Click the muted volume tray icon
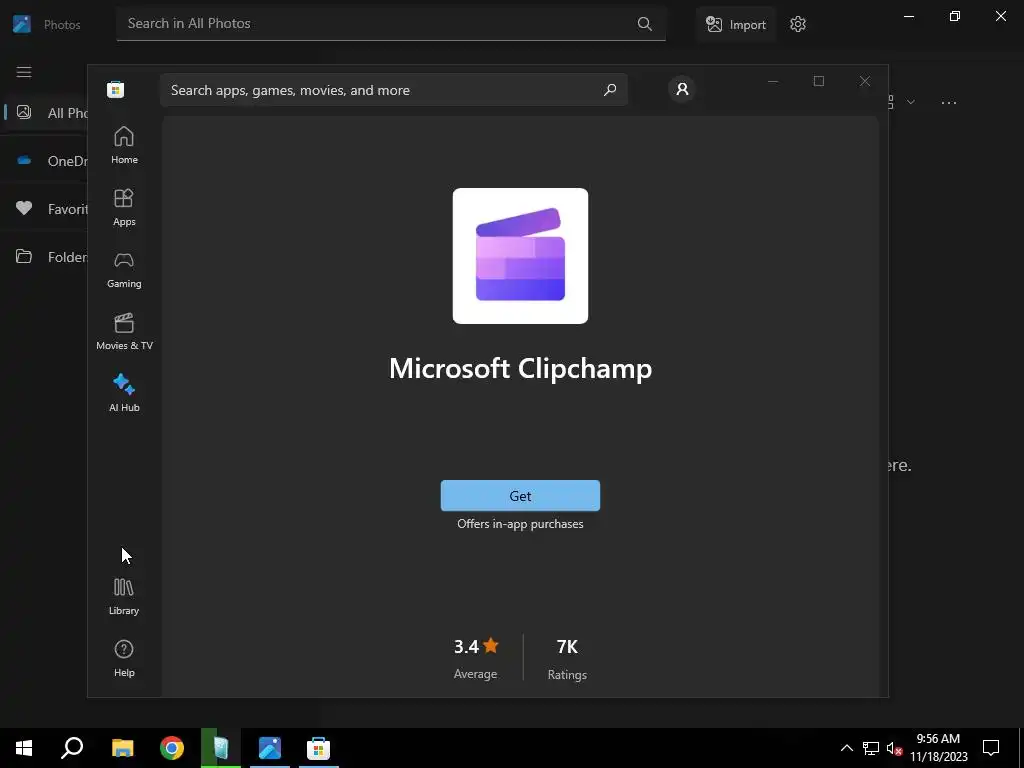This screenshot has height=768, width=1024. 895,748
